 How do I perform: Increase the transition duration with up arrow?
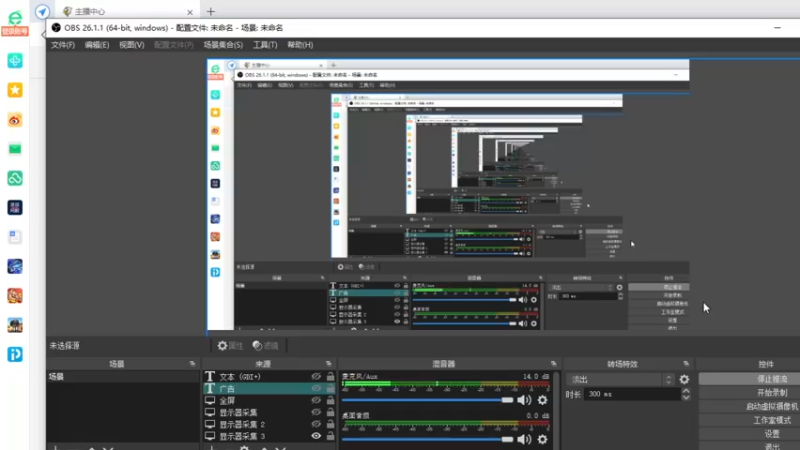click(686, 391)
